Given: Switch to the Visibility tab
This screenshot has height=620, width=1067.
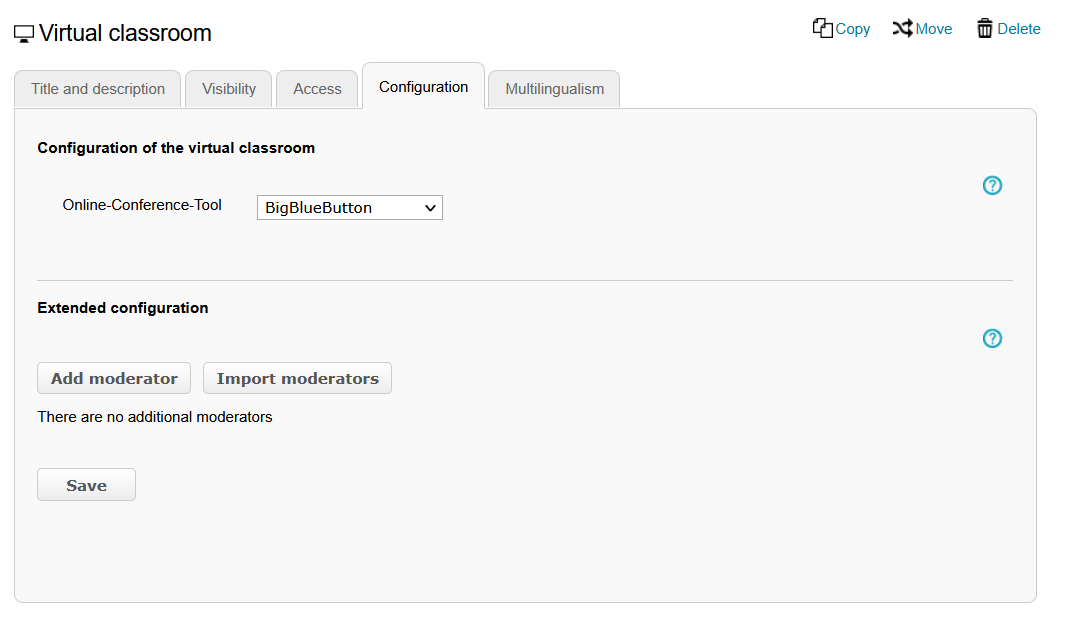Looking at the screenshot, I should pos(228,89).
